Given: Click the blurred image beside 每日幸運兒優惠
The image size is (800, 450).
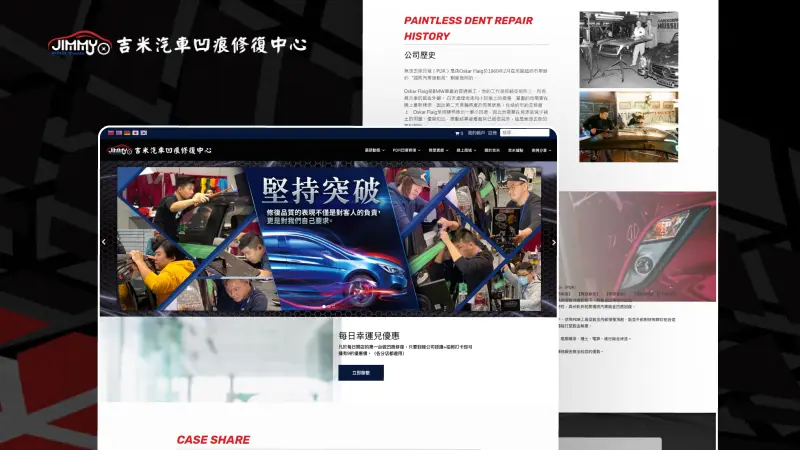Looking at the screenshot, I should pyautogui.click(x=216, y=359).
